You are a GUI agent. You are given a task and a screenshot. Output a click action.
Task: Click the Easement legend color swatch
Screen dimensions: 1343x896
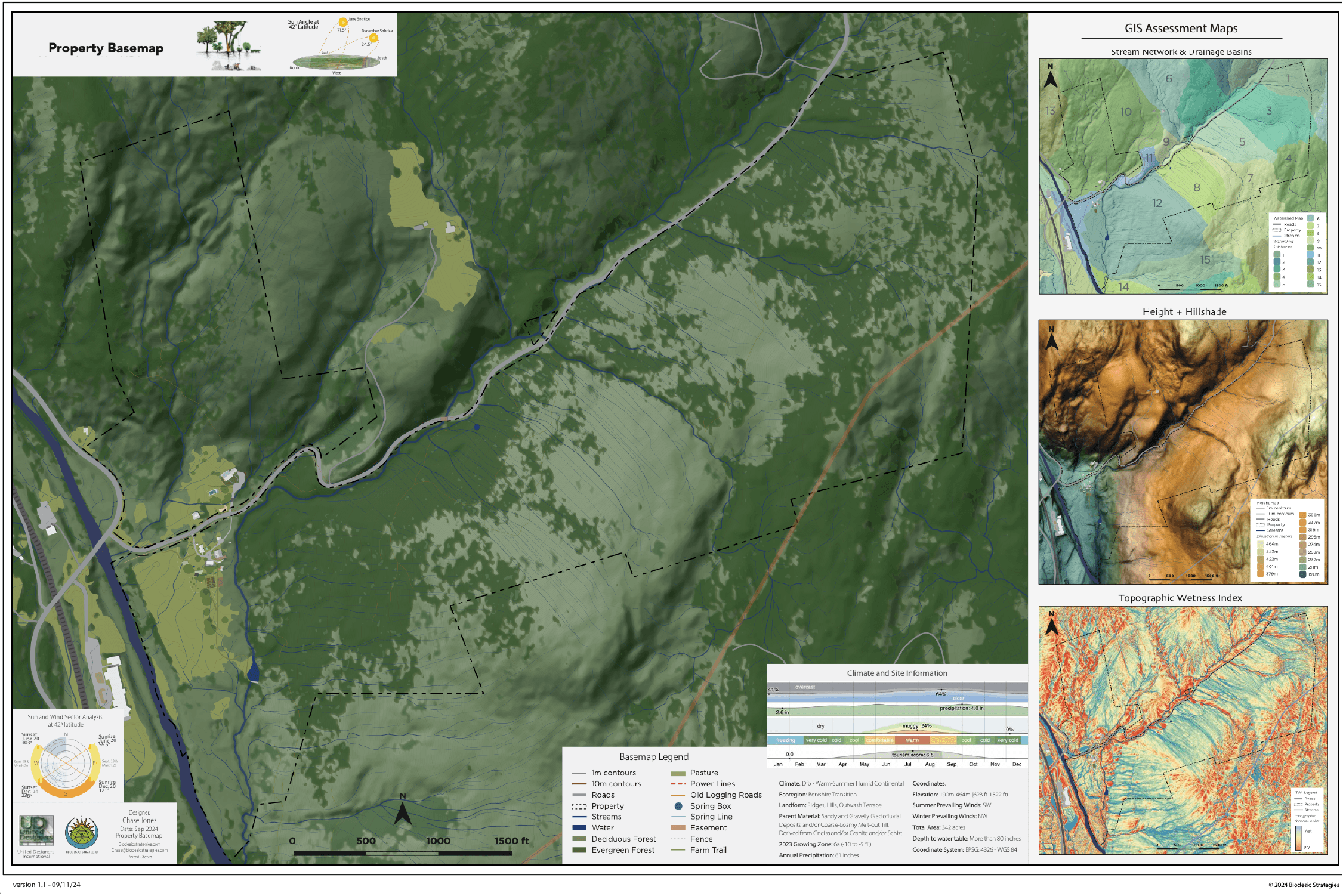click(x=678, y=828)
